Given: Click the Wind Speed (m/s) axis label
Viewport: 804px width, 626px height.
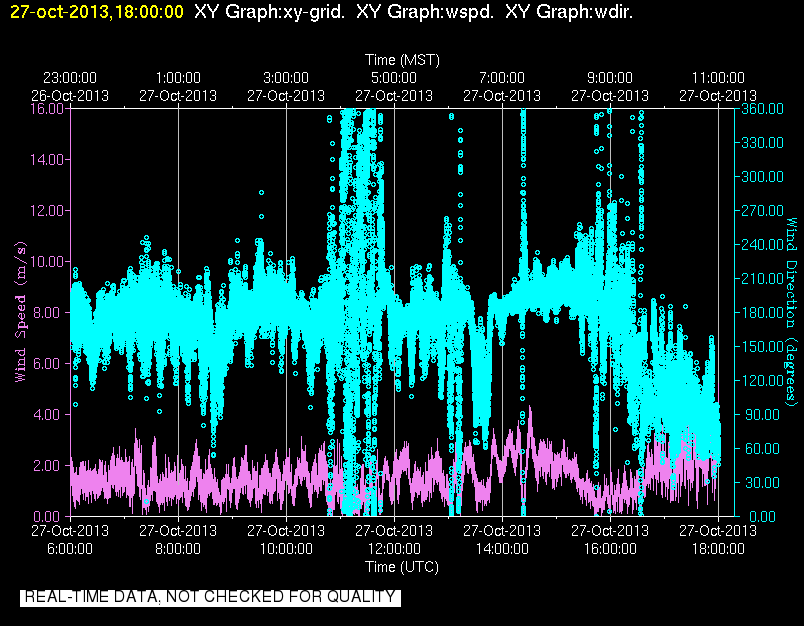Looking at the screenshot, I should 20,312.
